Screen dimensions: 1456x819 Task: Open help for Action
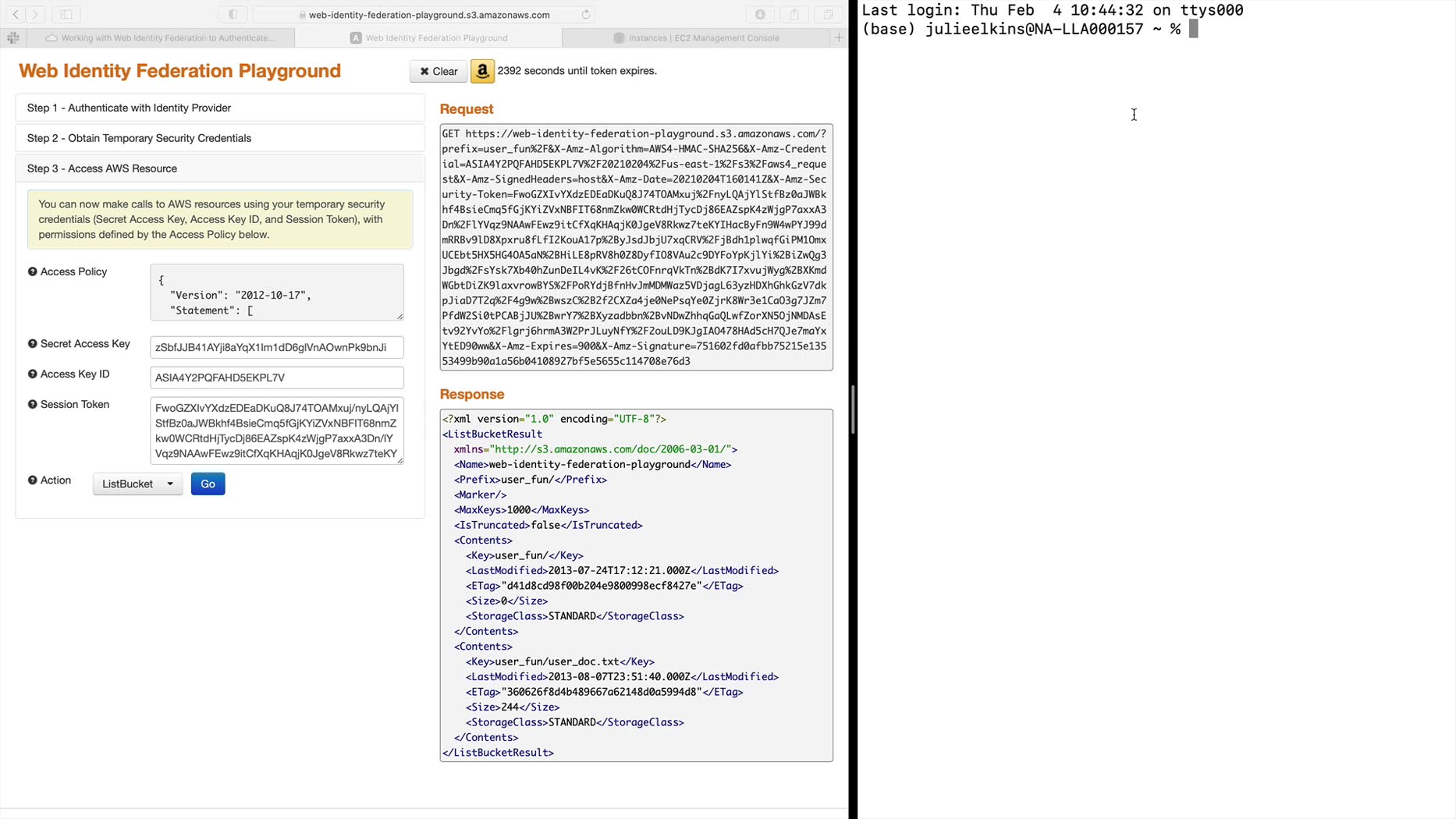[x=32, y=480]
